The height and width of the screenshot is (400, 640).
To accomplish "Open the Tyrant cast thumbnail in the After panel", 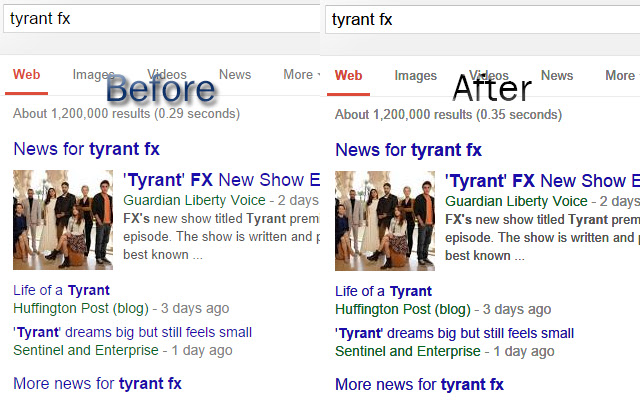I will [x=385, y=220].
